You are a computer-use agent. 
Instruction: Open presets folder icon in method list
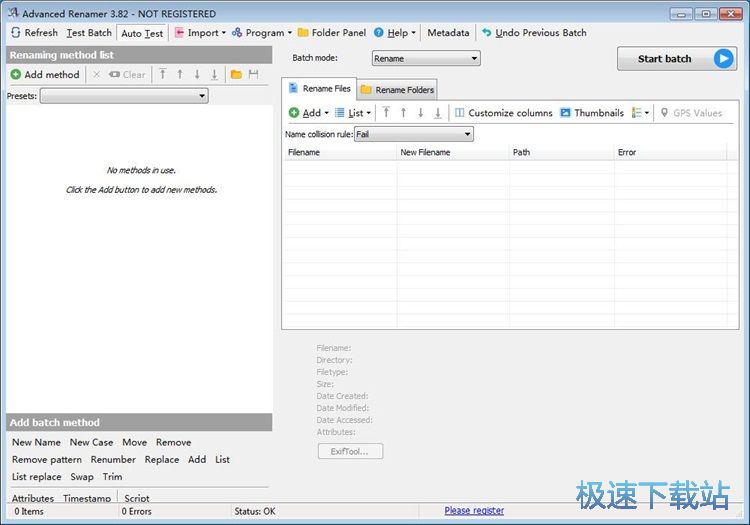coord(236,74)
